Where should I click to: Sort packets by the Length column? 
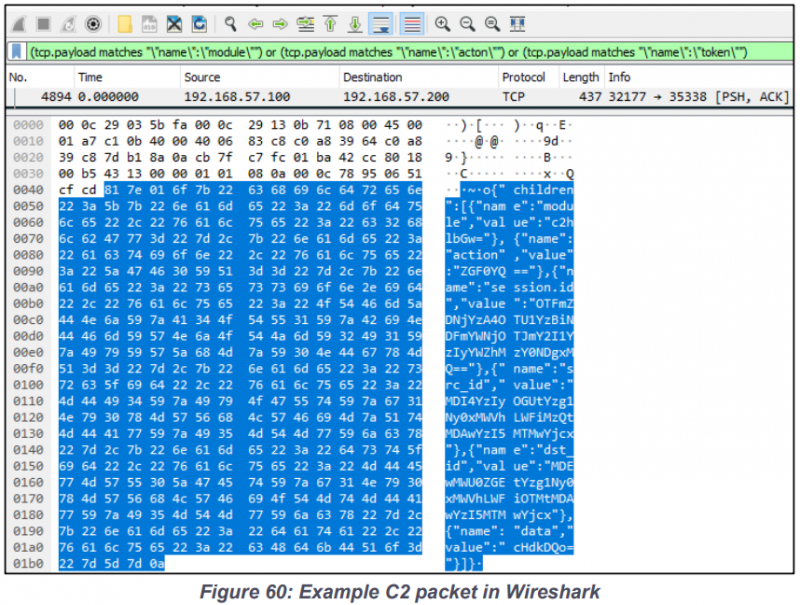pos(581,77)
